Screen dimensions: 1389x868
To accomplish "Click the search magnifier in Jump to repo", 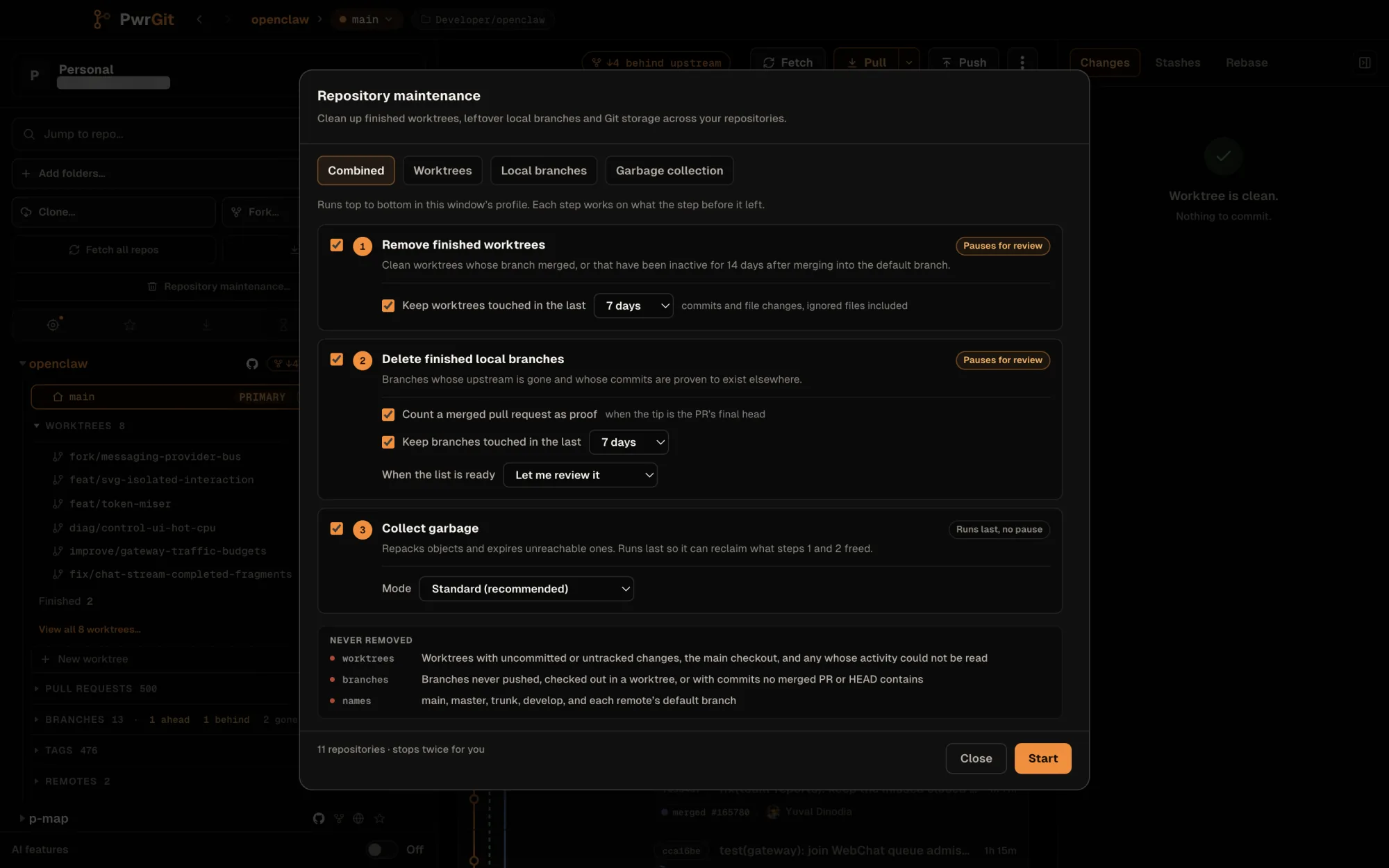I will pyautogui.click(x=29, y=134).
